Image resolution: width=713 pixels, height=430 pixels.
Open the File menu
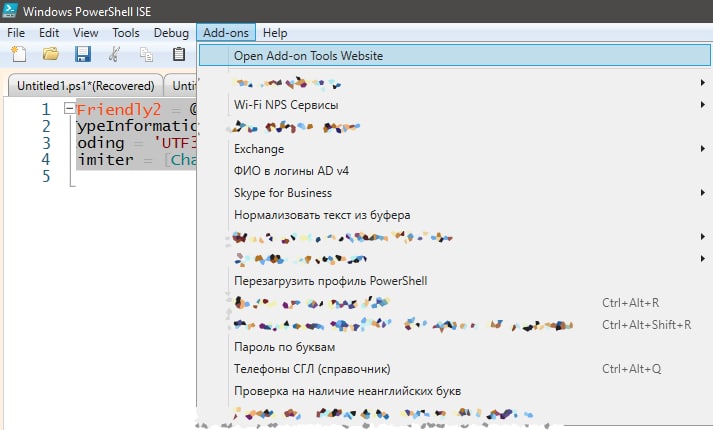16,33
